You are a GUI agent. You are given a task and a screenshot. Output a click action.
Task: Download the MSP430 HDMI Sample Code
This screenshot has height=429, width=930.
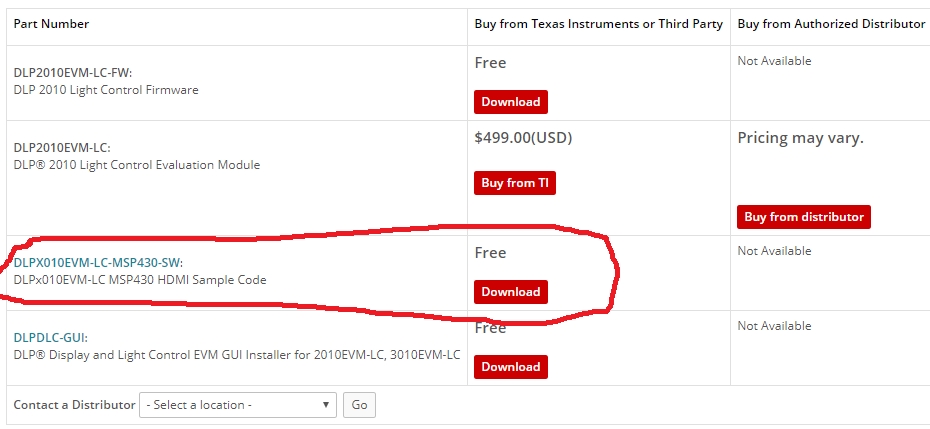coord(510,292)
